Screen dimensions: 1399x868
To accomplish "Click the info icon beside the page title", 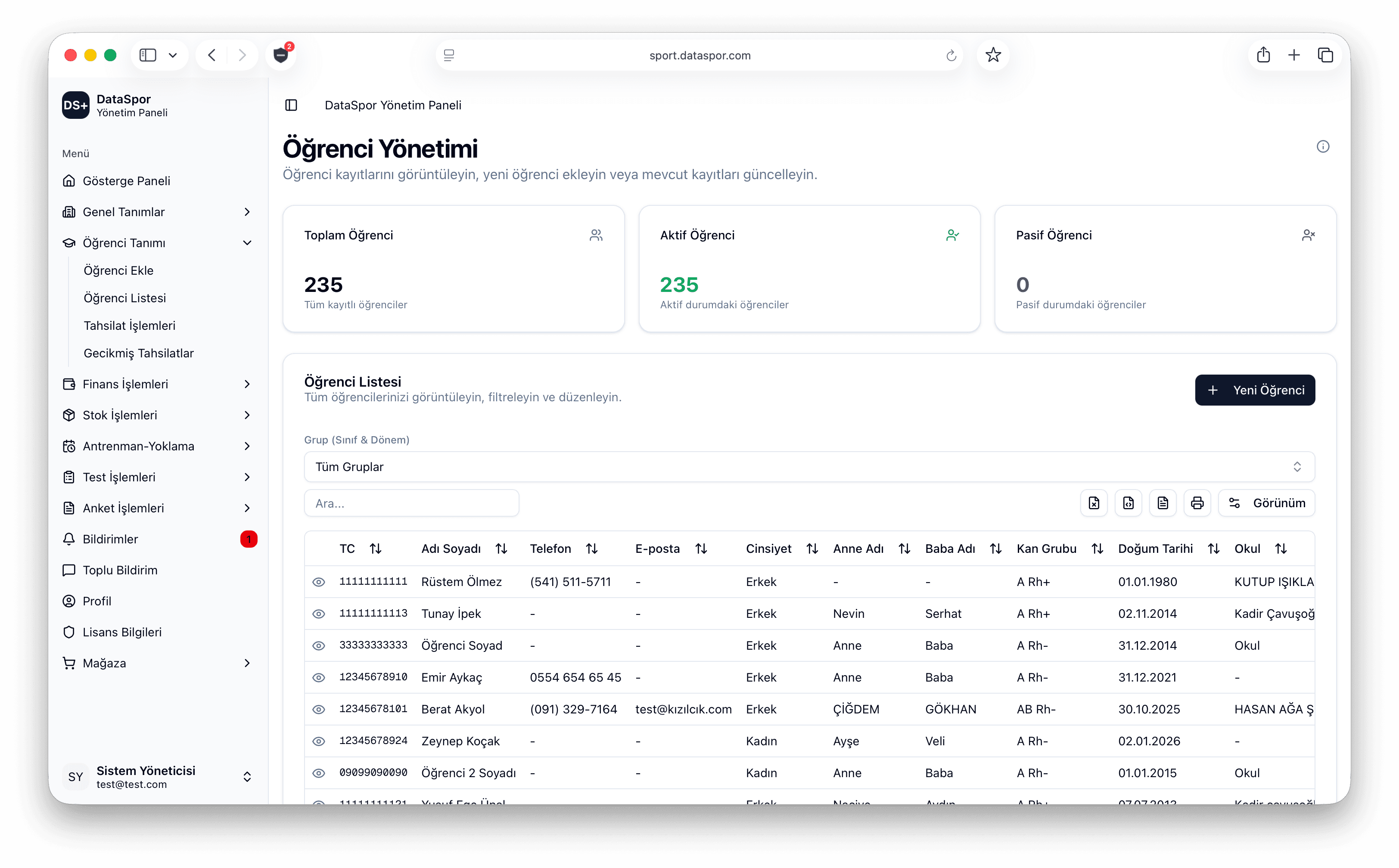I will 1323,146.
